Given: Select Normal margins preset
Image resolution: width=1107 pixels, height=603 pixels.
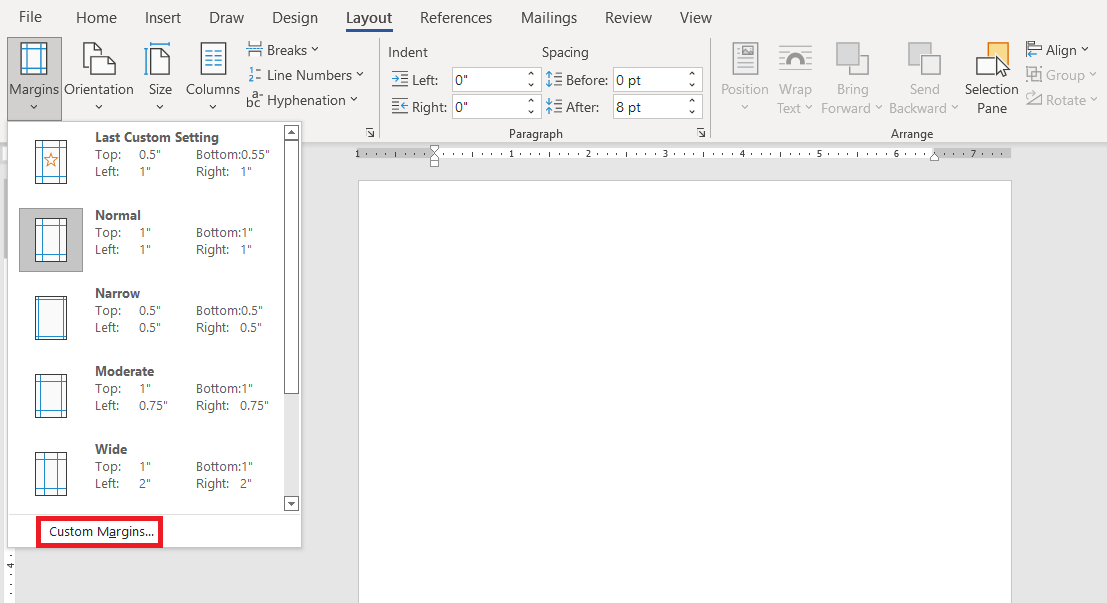Looking at the screenshot, I should pyautogui.click(x=146, y=239).
